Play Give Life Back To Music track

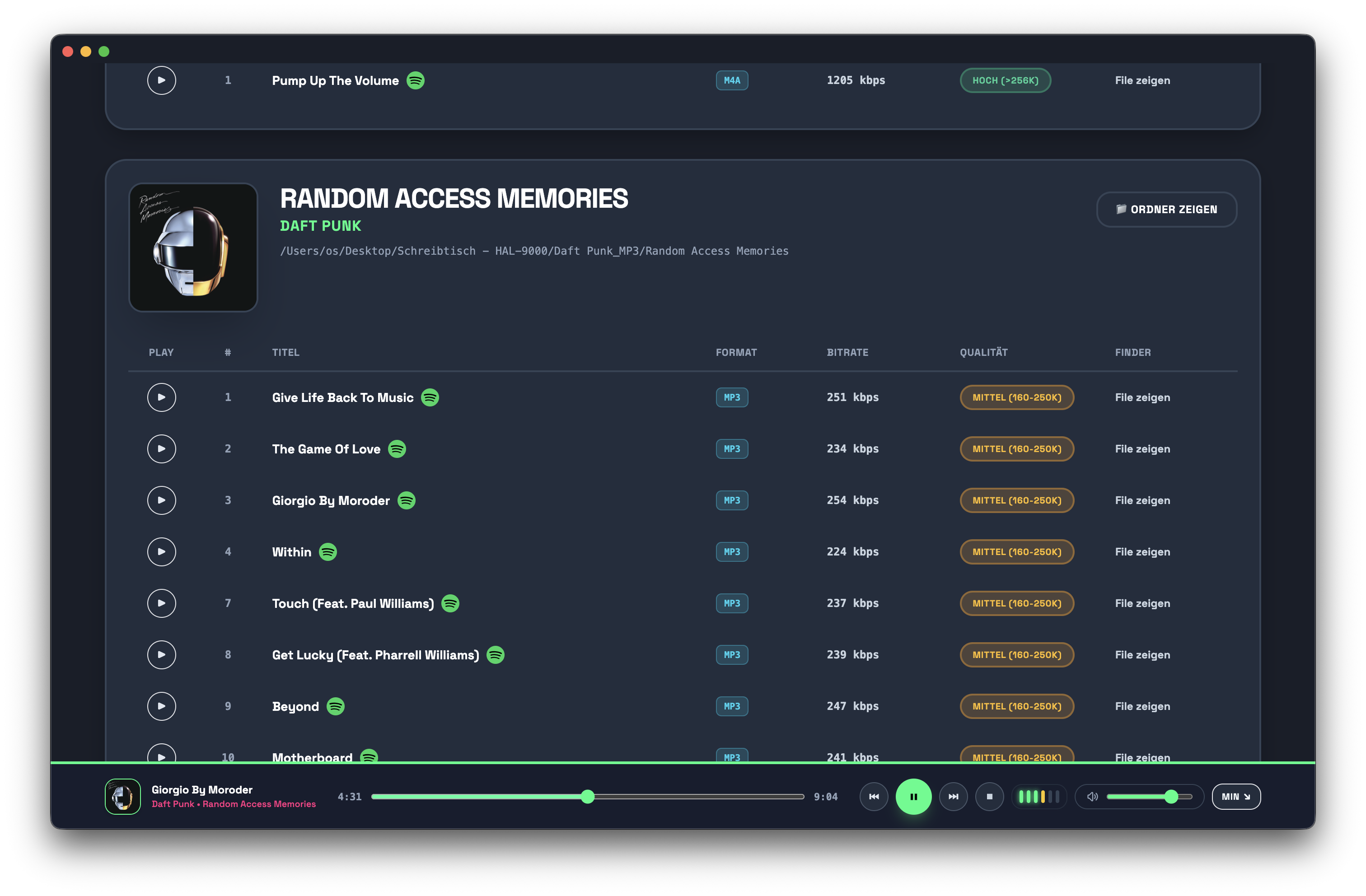pos(161,397)
